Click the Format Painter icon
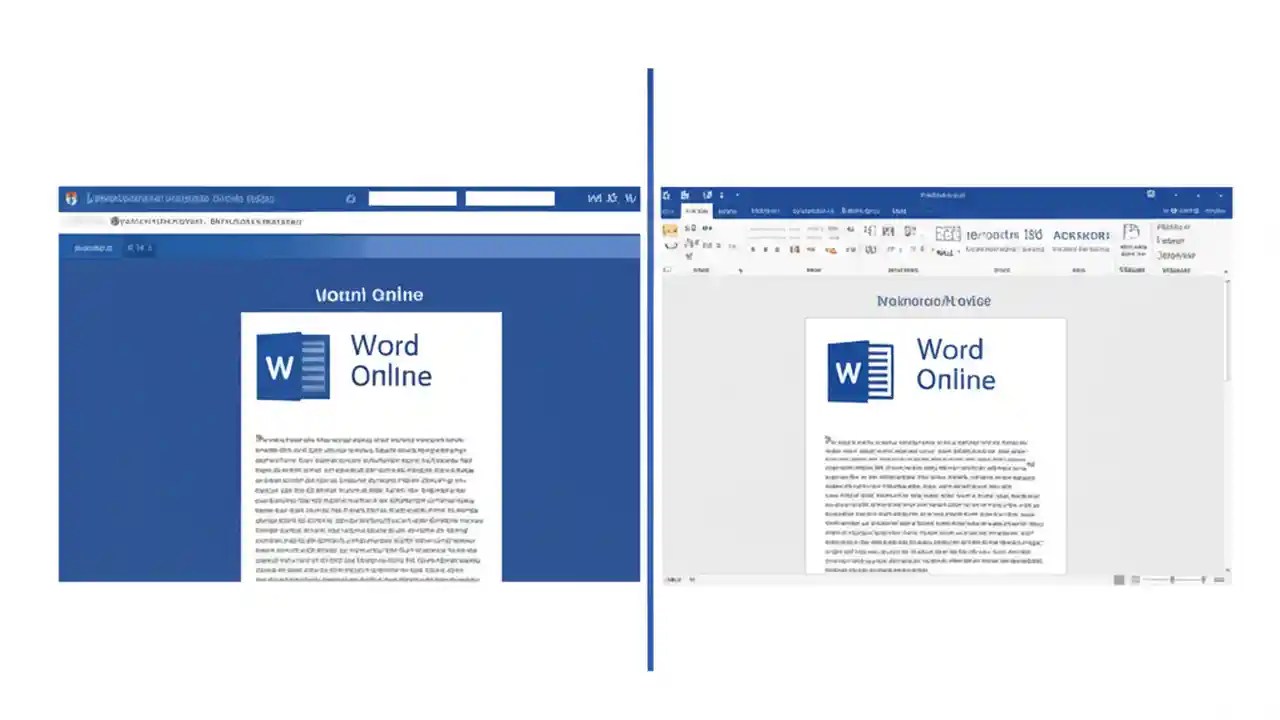Image resolution: width=1280 pixels, height=720 pixels. tap(672, 248)
